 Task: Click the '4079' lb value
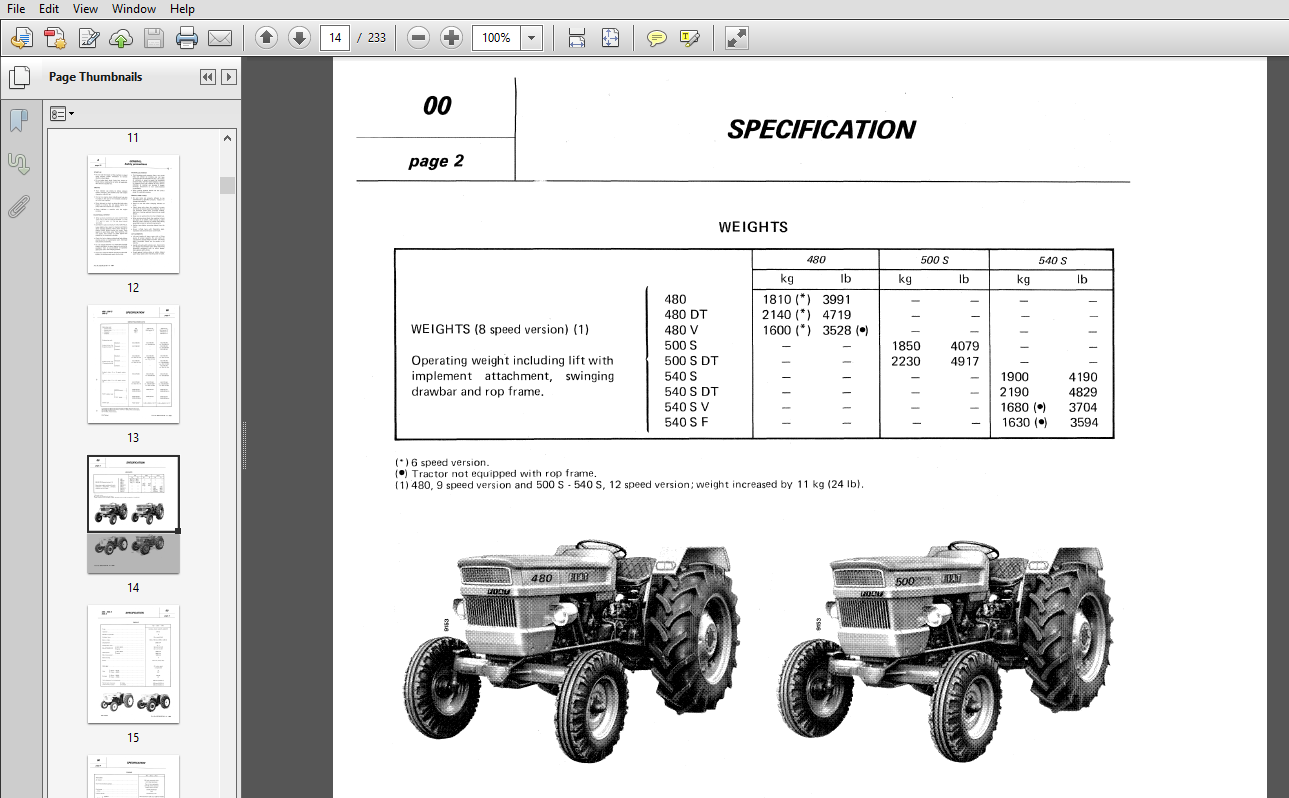point(964,346)
